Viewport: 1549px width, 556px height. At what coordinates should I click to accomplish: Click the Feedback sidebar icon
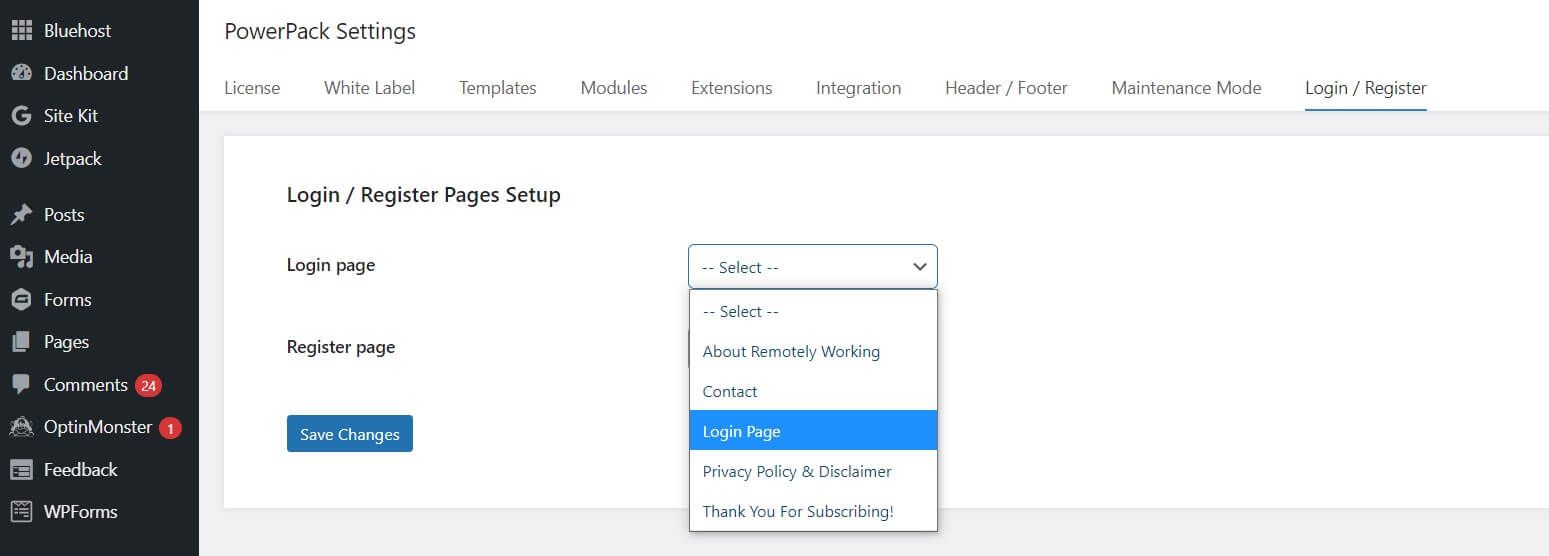(21, 470)
